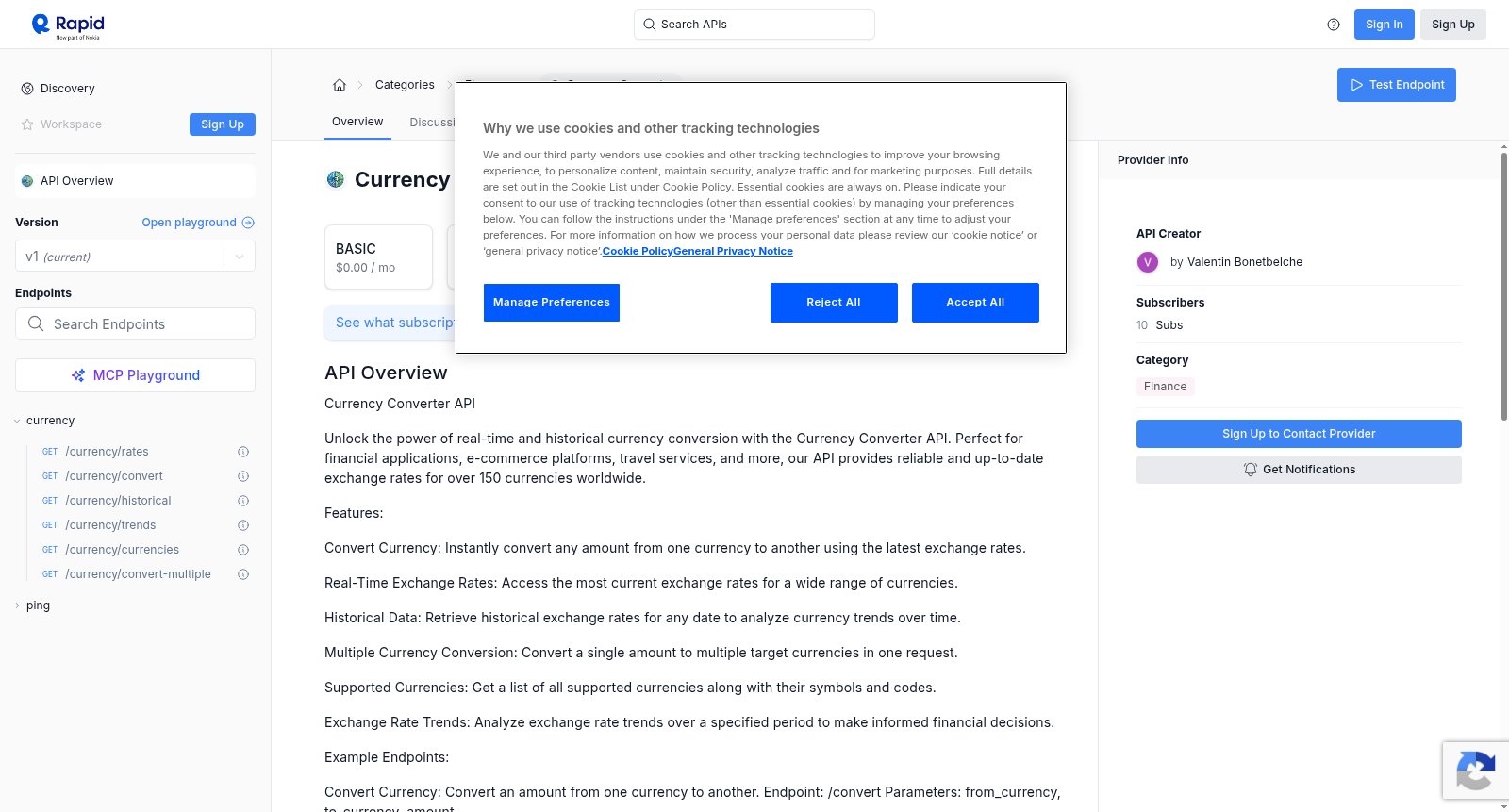Click the Search APIs input field
1509x812 pixels.
tap(754, 25)
